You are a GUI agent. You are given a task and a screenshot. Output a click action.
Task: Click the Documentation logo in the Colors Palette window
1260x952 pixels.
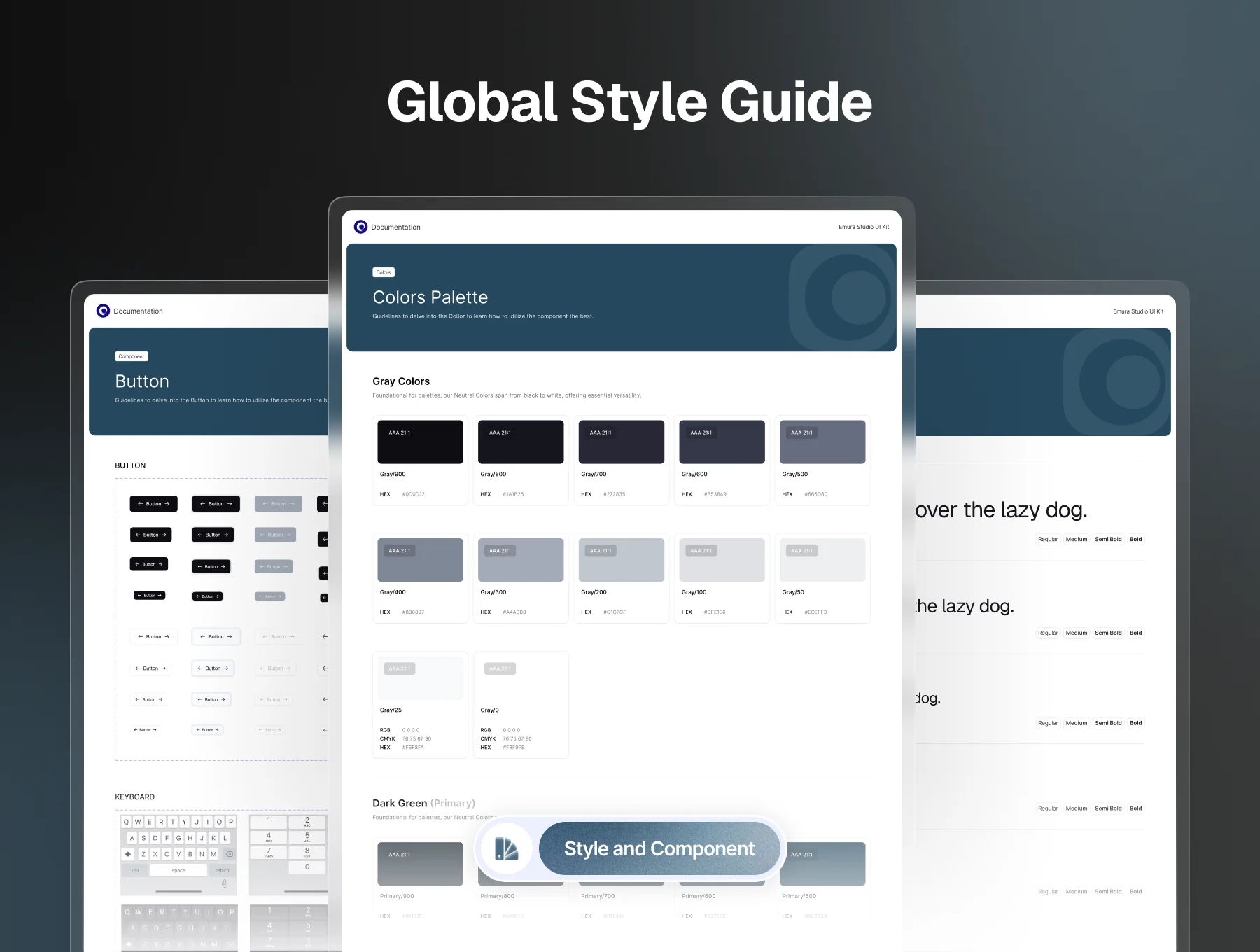tap(360, 227)
